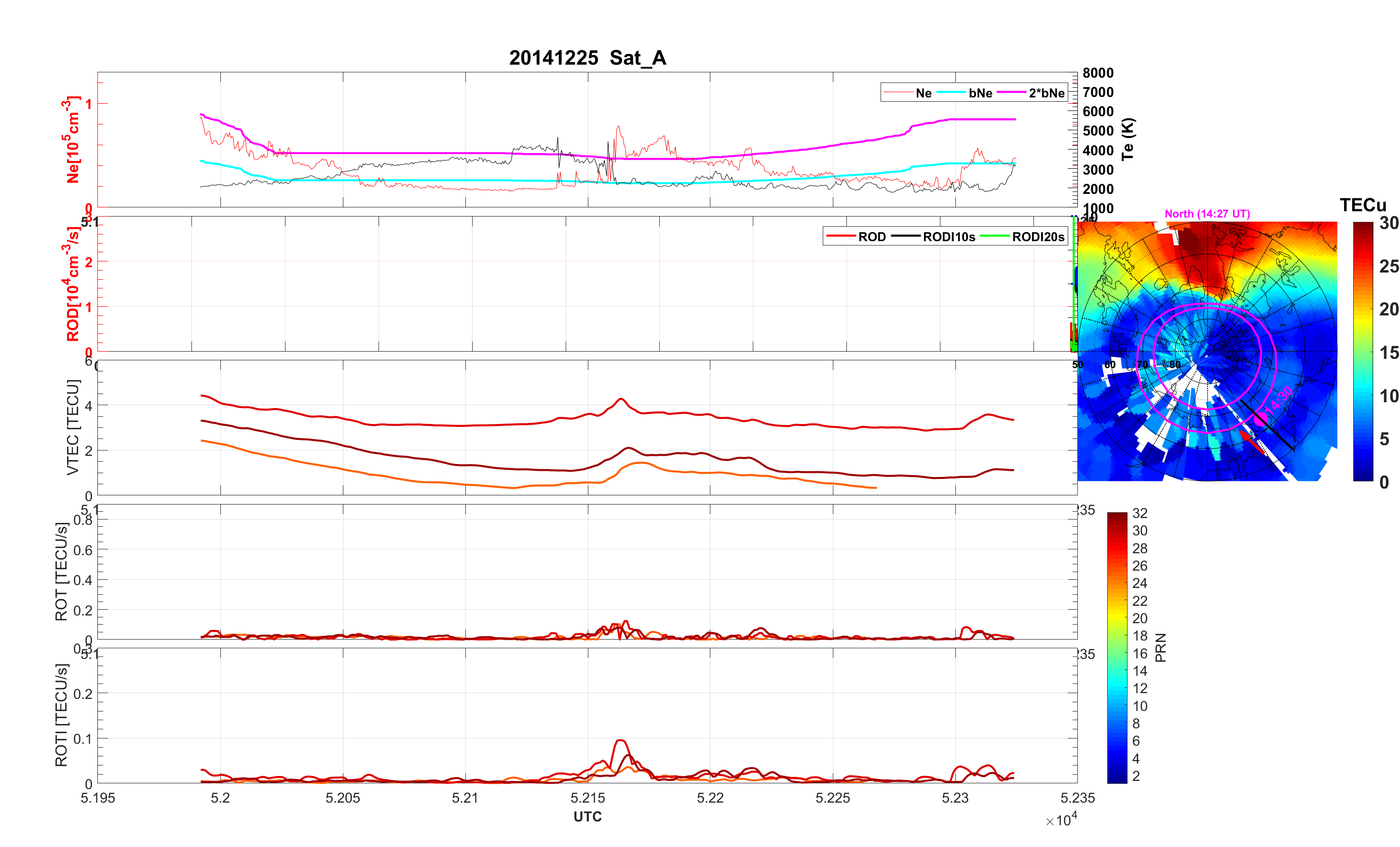
Task: Click the magenta dot on polar map
Action: point(1261,420)
